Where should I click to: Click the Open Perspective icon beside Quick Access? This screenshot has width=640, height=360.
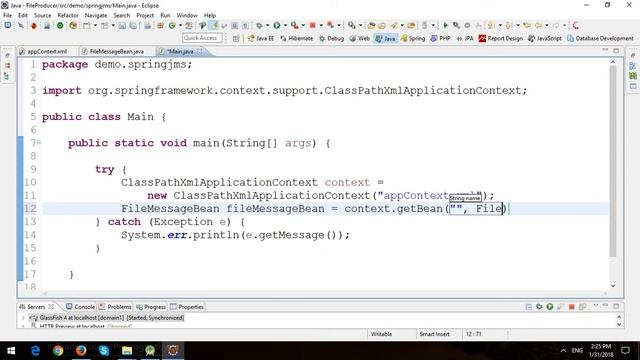coord(236,38)
